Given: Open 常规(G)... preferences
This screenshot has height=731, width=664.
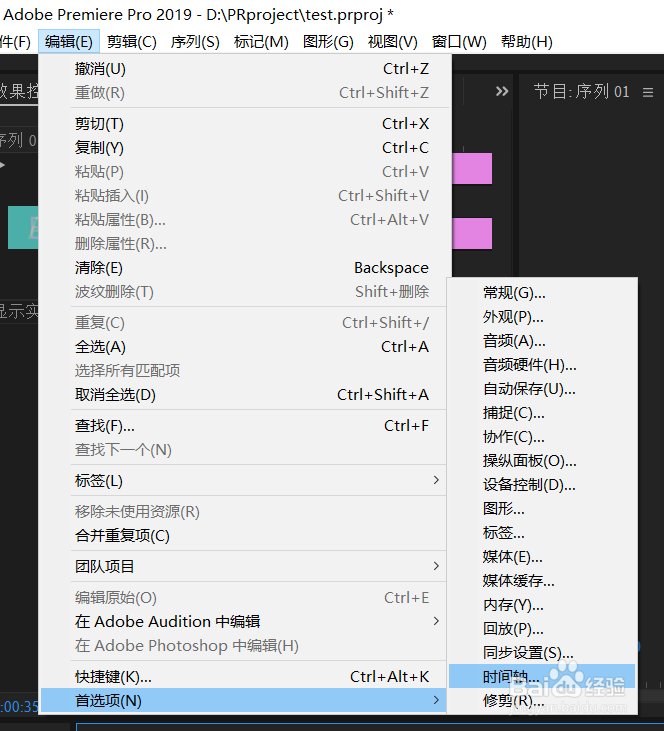Looking at the screenshot, I should click(542, 293).
